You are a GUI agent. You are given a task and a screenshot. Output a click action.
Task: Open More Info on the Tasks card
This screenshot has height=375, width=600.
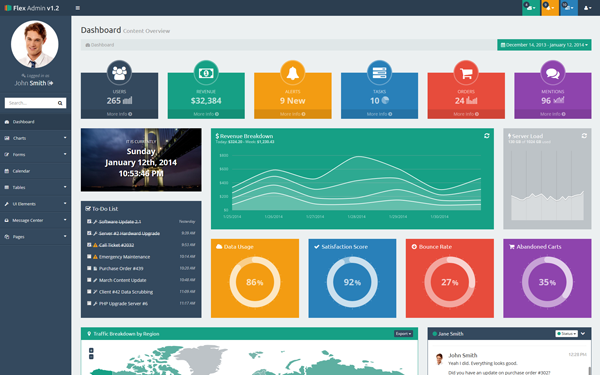(380, 114)
